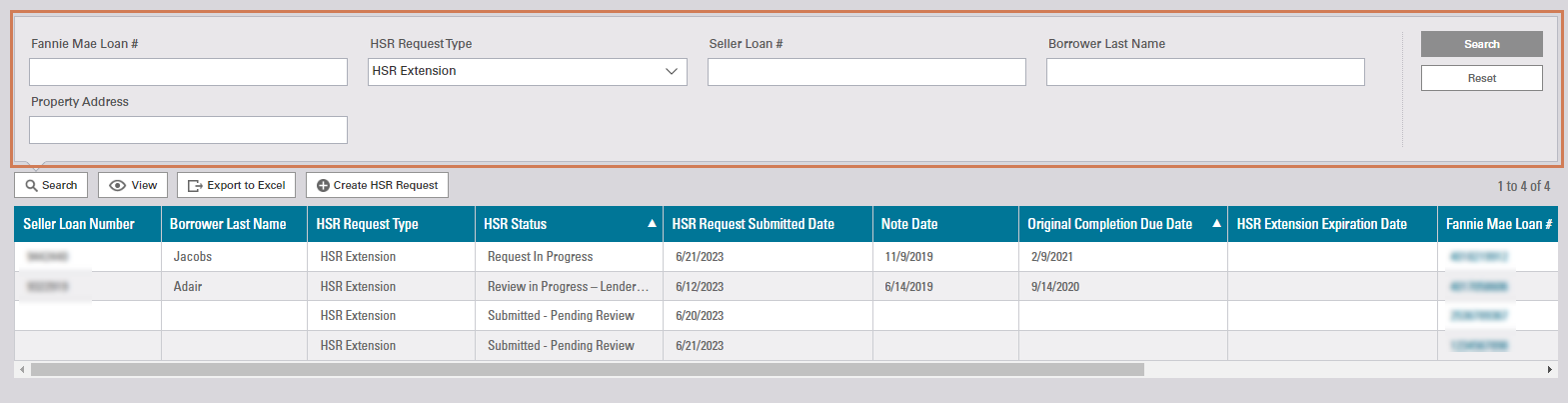This screenshot has width=1568, height=403.
Task: Sort by Original Completion Due Date column
Action: 1123,224
